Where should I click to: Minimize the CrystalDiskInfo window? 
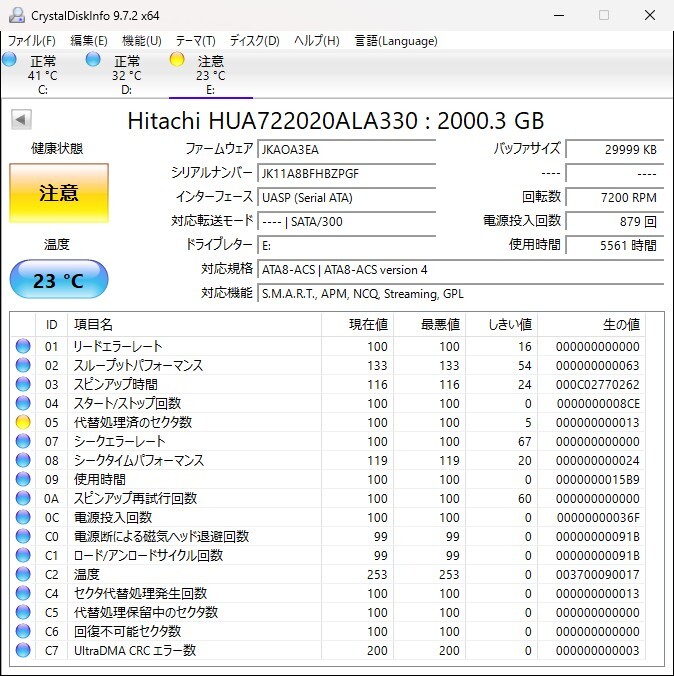[559, 16]
